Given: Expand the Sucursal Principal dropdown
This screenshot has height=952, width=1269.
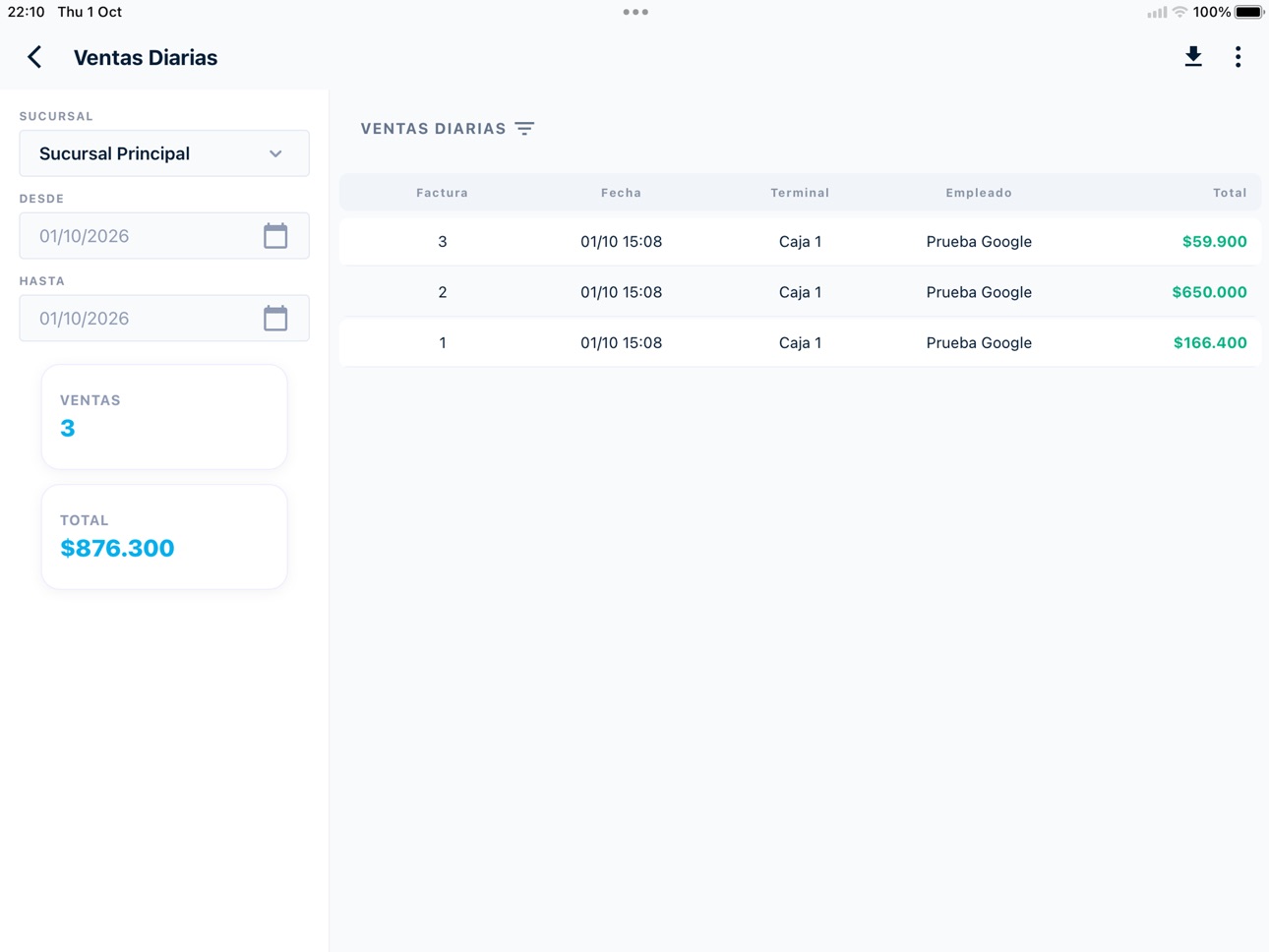Looking at the screenshot, I should 164,153.
